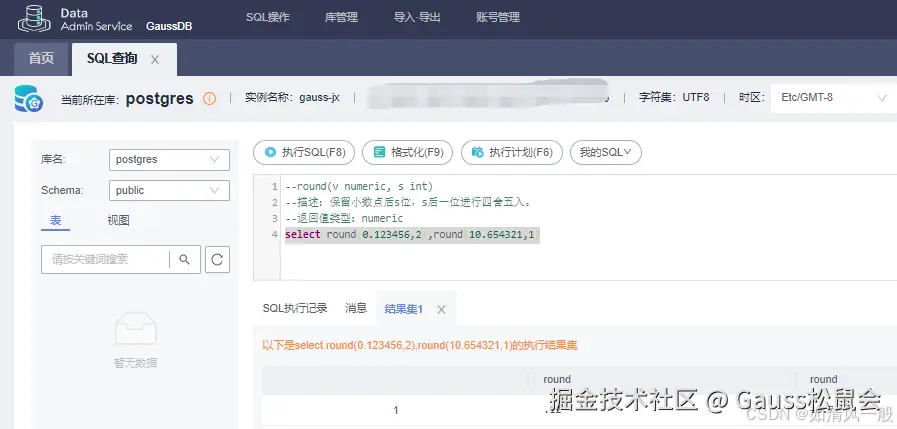Click the refresh table list icon
Screen dimensions: 897x429
point(217,260)
